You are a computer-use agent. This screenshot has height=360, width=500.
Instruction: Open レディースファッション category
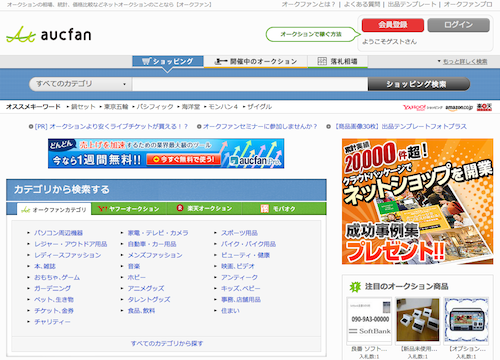click(68, 255)
